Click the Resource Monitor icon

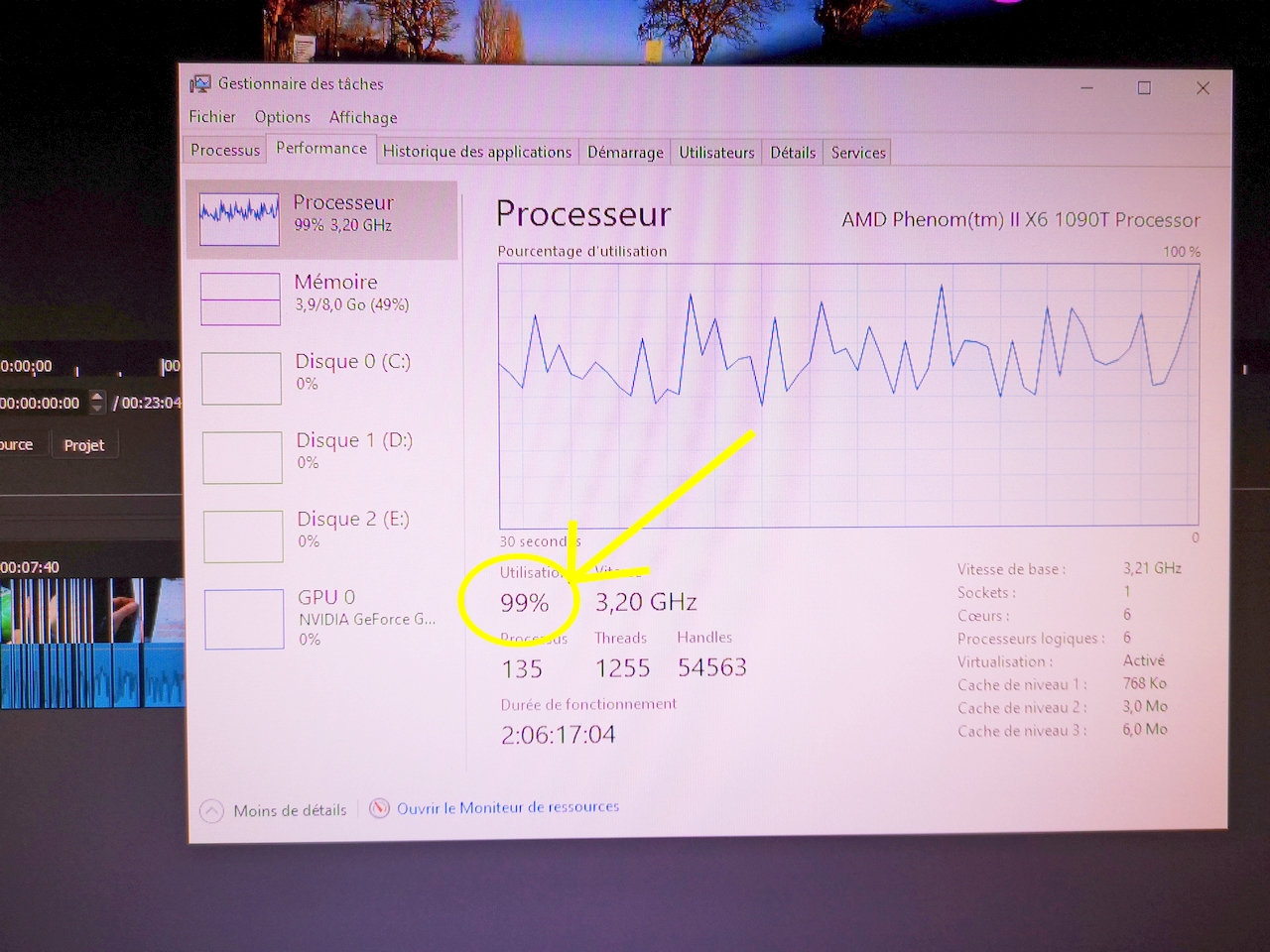click(x=379, y=809)
